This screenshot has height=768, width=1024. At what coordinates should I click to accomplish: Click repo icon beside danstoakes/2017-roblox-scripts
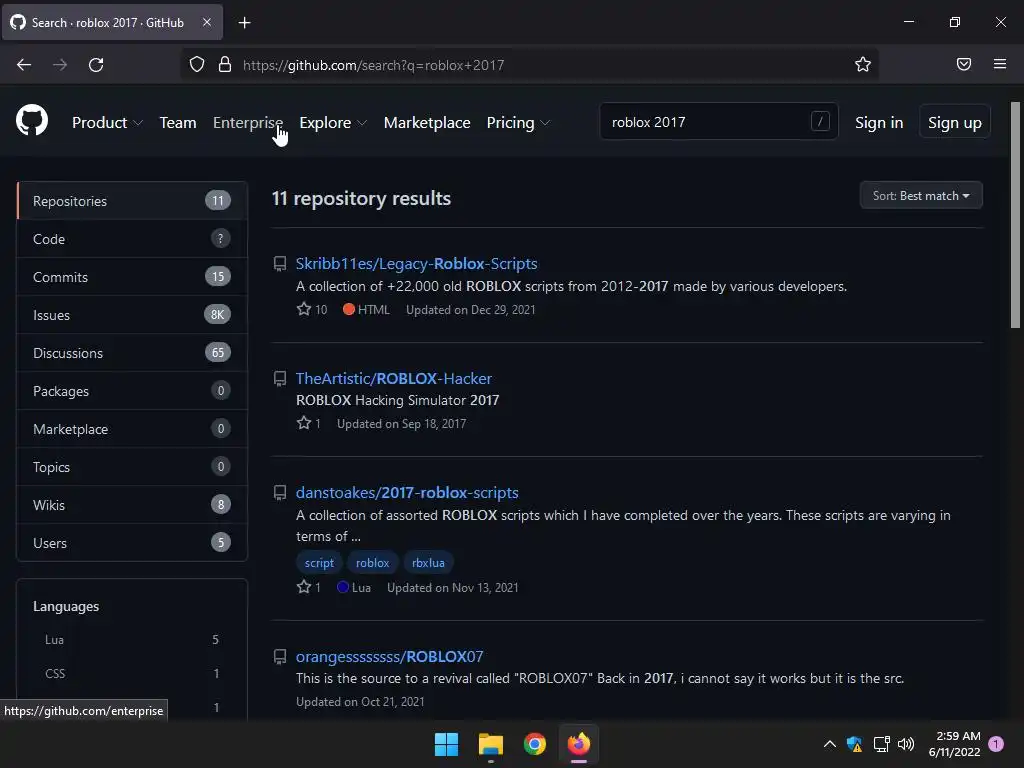[x=280, y=493]
